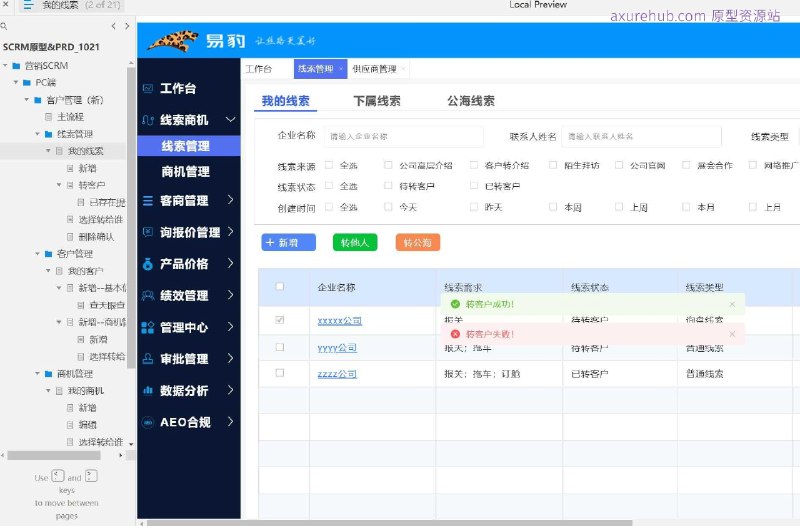This screenshot has height=526, width=800.
Task: Click the 审批管理 stamp icon
Action: (x=148, y=359)
